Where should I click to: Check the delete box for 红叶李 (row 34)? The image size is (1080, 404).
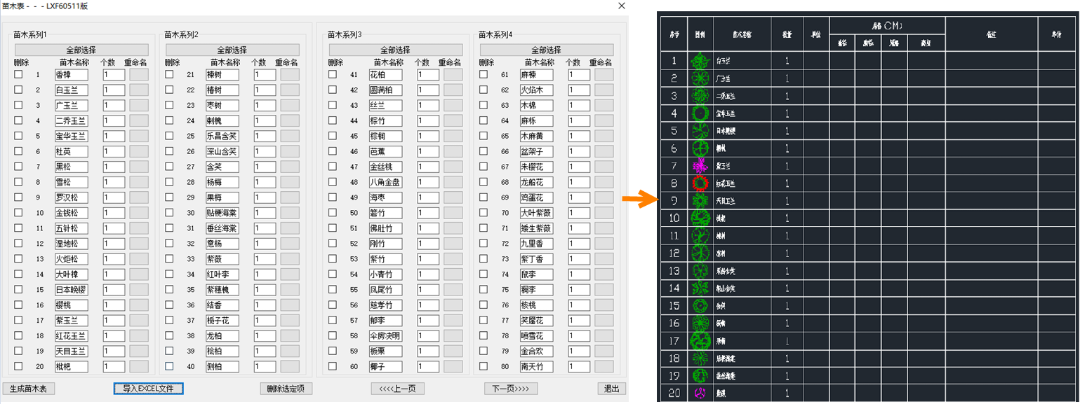[169, 274]
